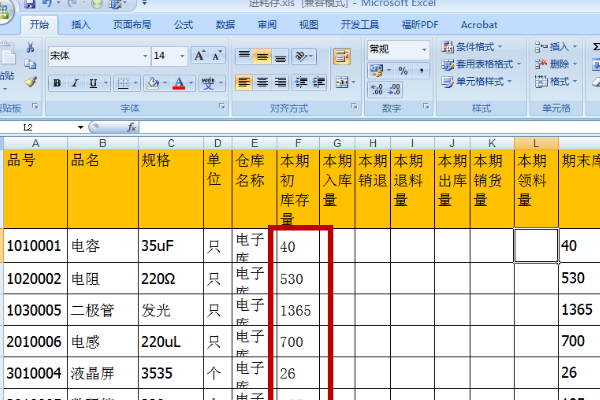The height and width of the screenshot is (400, 600).
Task: Open the 宋体 font name dropdown
Action: coord(145,56)
